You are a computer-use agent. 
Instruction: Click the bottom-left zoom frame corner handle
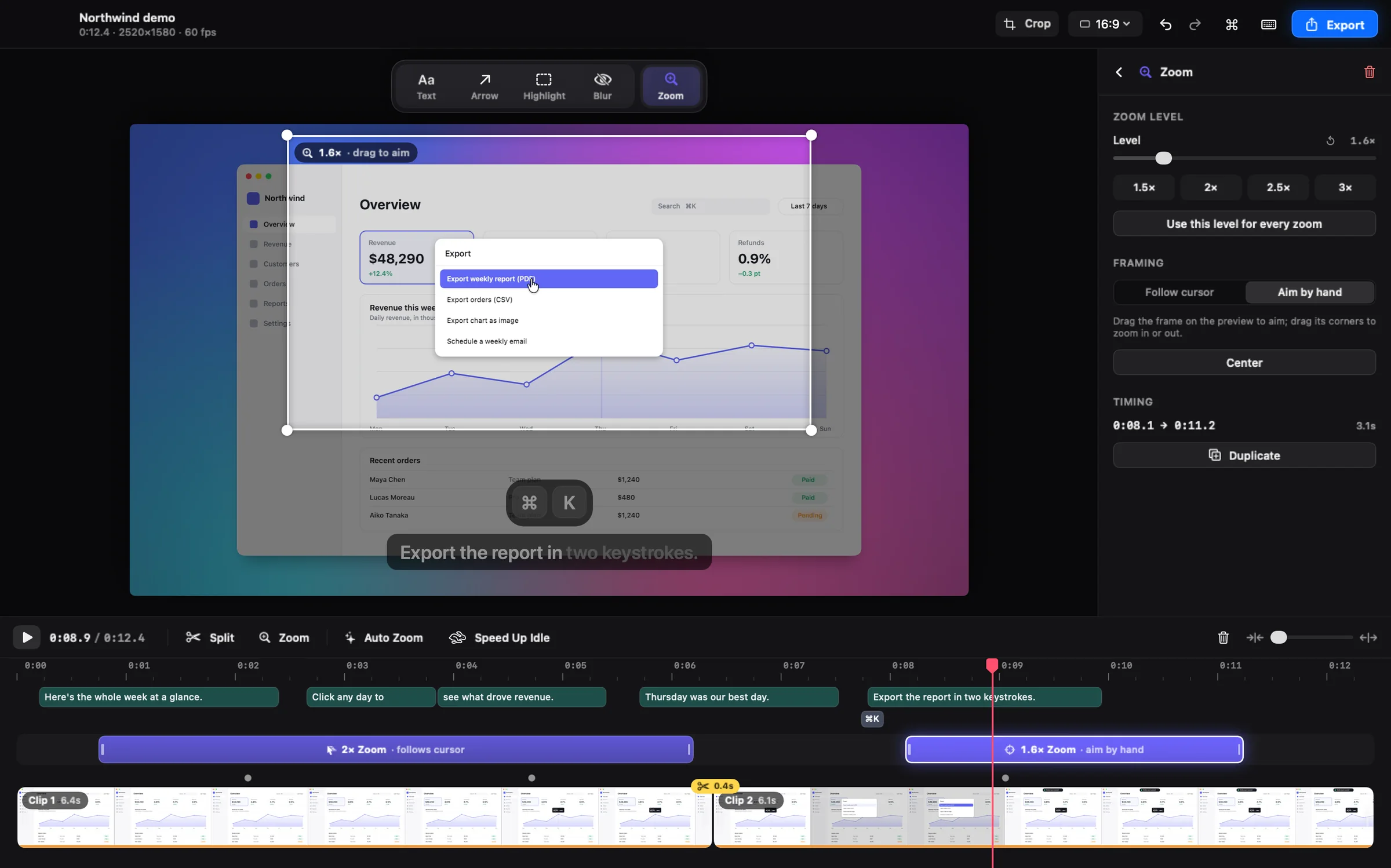287,430
